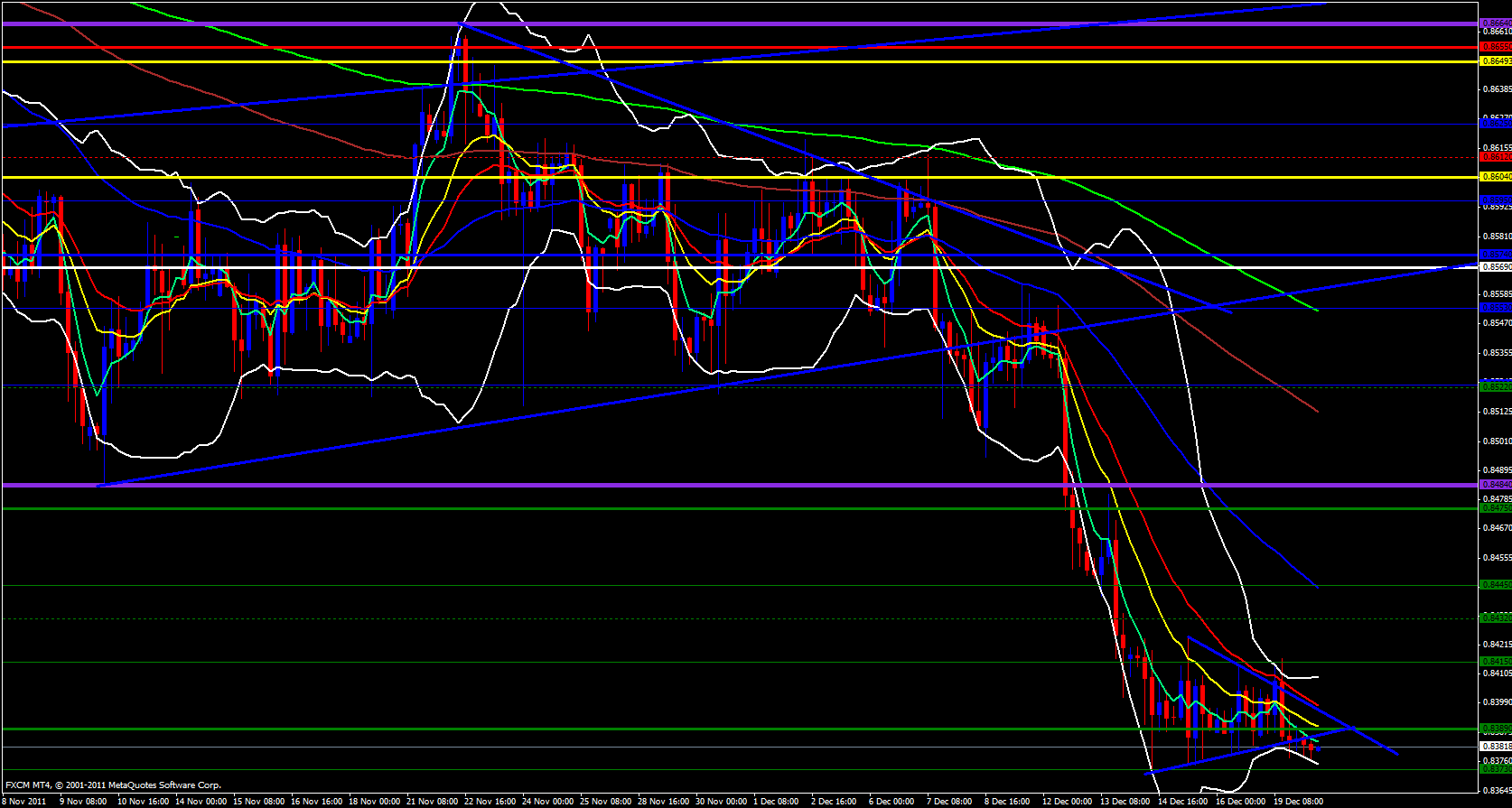
Task: Select the red dashed 0.8612 price tag
Action: pos(1495,157)
